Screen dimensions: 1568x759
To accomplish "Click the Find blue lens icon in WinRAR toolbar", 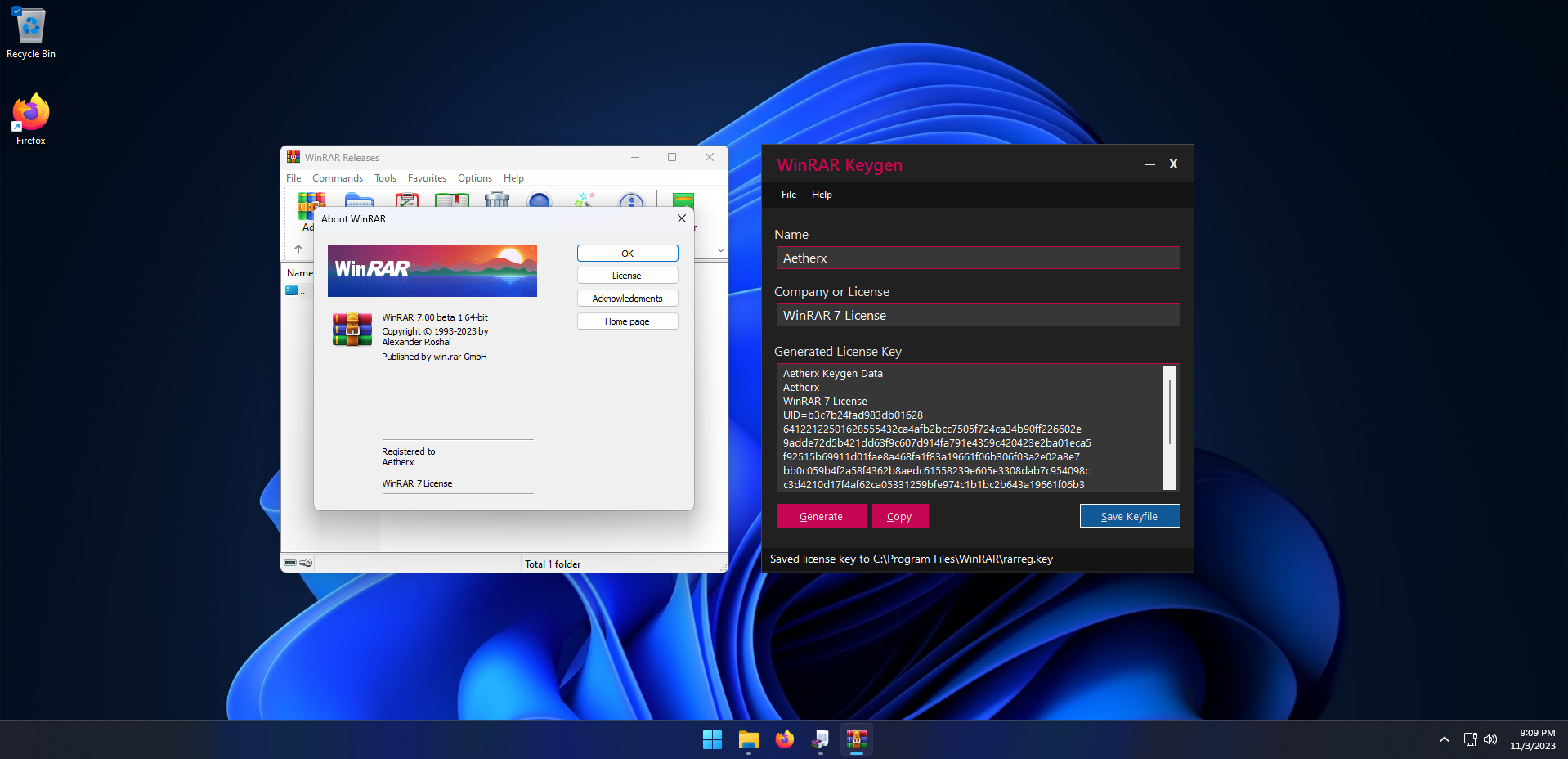I will pyautogui.click(x=540, y=200).
